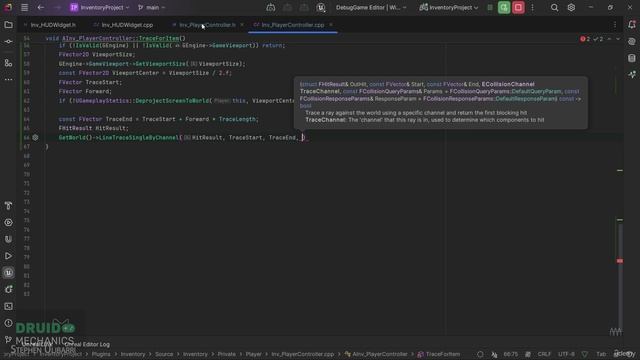Click the AInv_PlayerController breadcrumb
640x360 pixels.
(376, 354)
